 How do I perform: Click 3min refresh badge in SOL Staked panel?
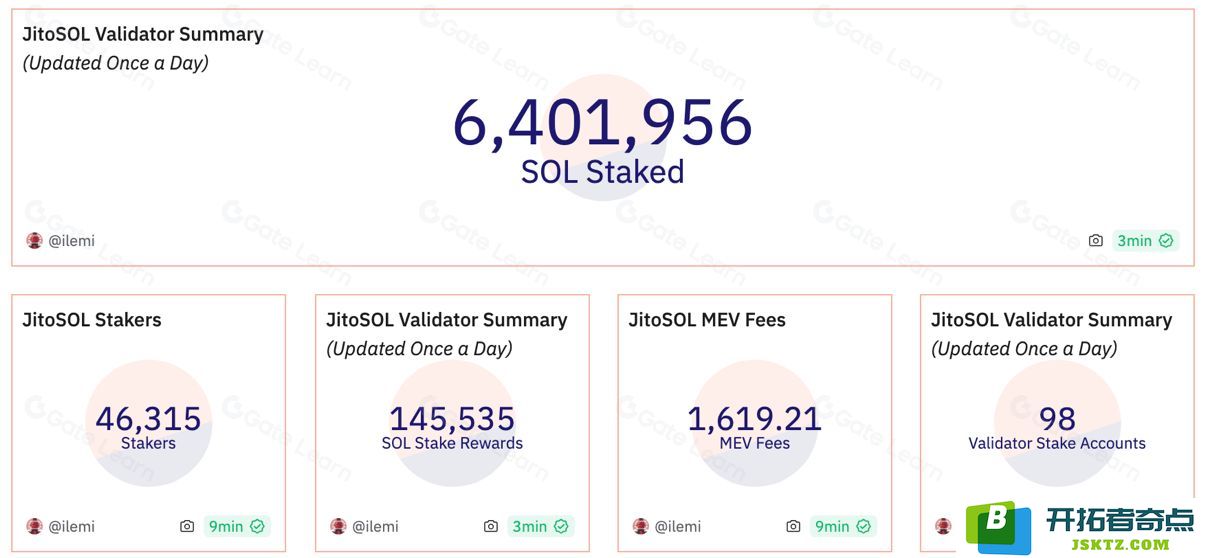pyautogui.click(x=1145, y=241)
